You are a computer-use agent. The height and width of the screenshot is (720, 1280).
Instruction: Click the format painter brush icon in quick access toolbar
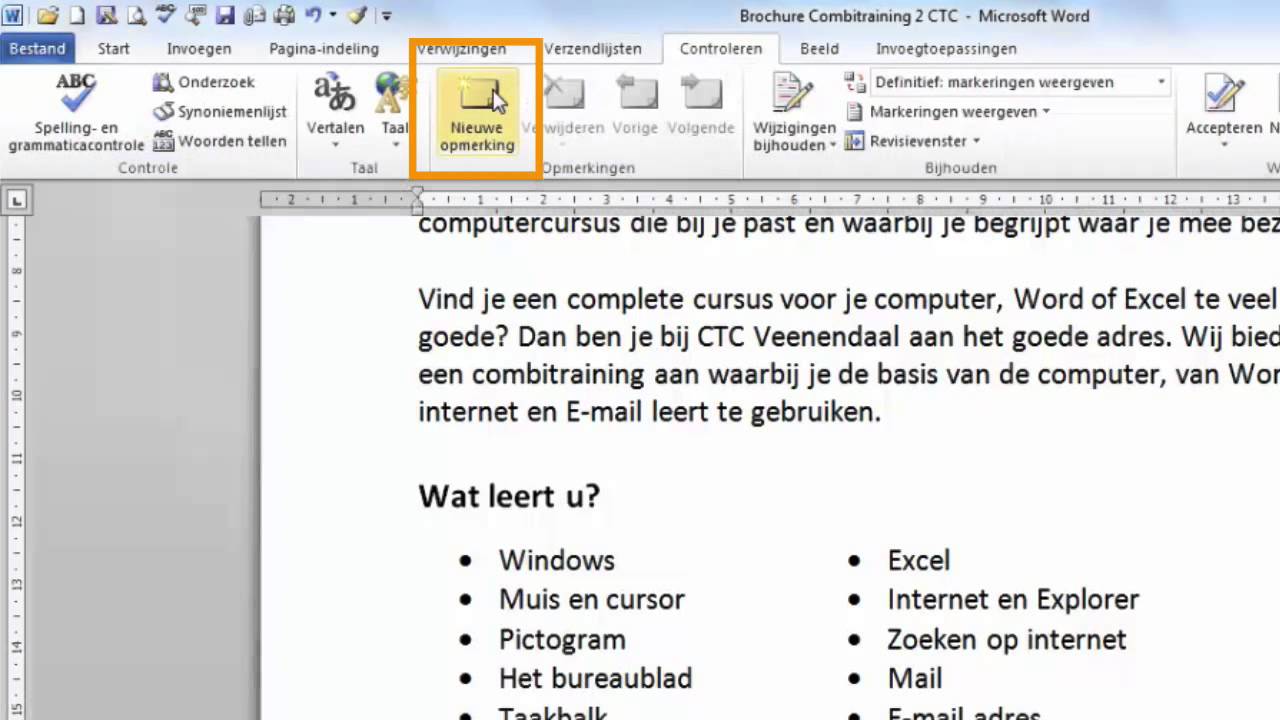[x=358, y=15]
